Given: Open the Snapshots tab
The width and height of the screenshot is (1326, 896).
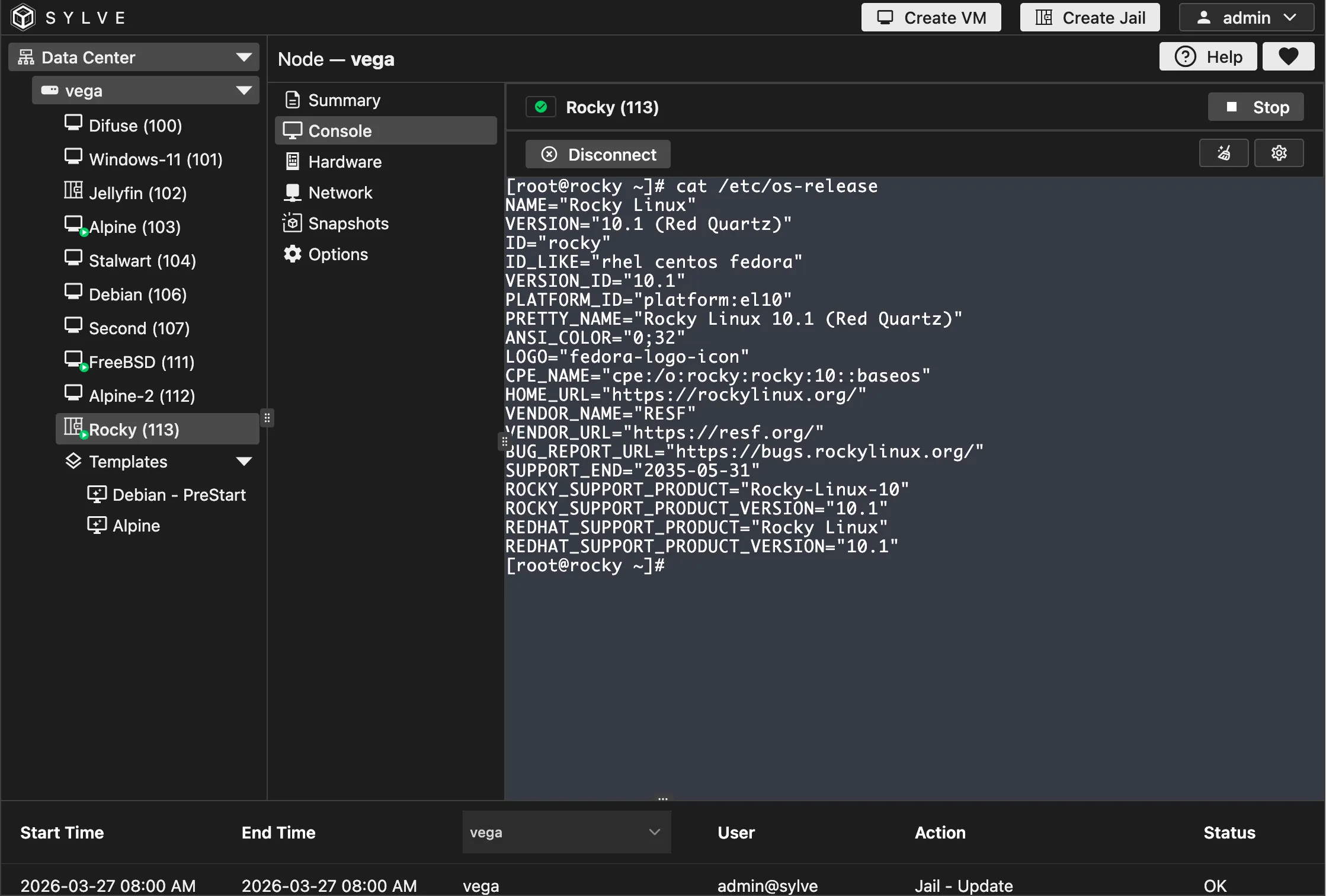Looking at the screenshot, I should [386, 223].
